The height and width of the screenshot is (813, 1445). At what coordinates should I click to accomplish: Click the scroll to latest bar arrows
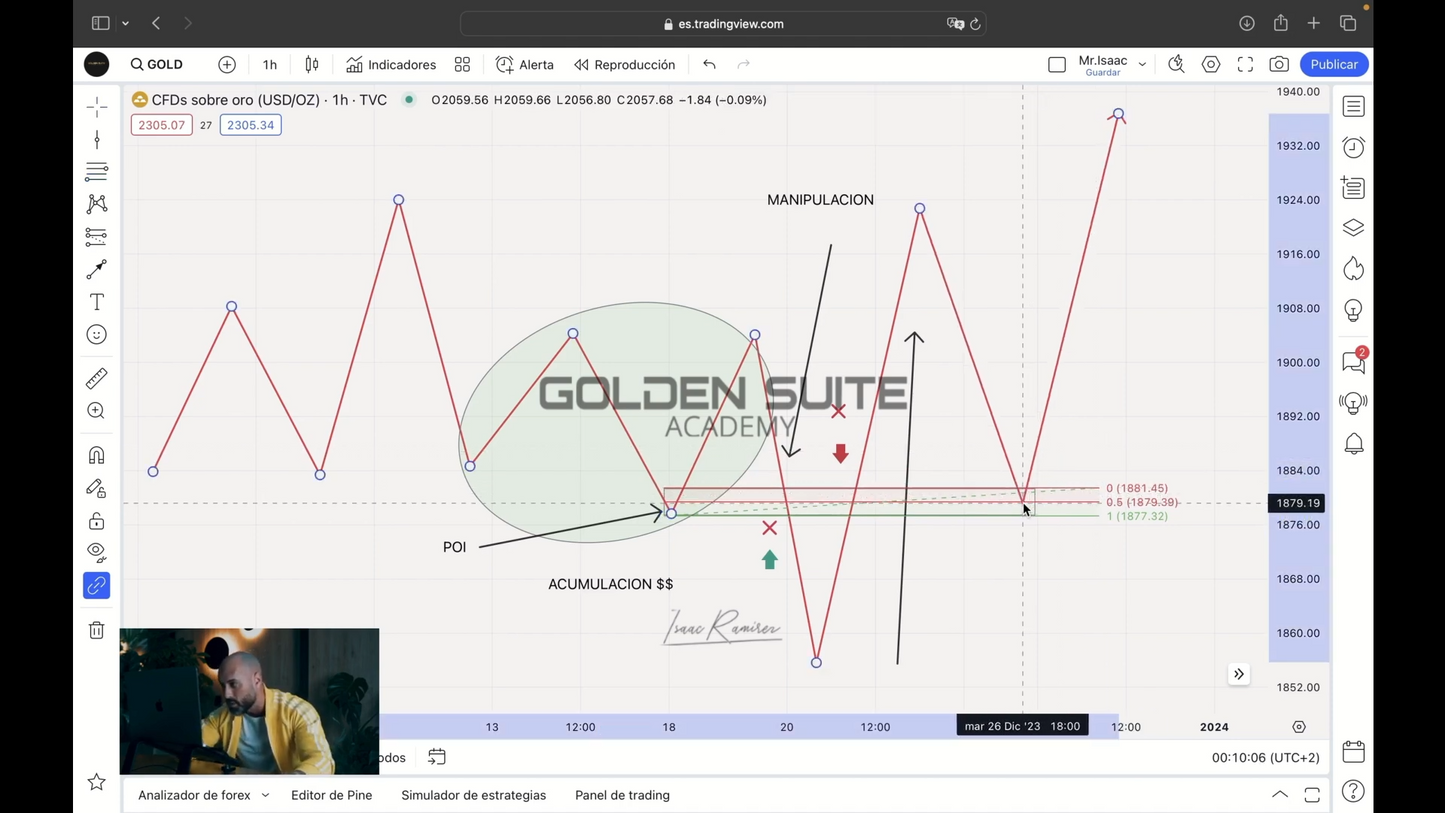(1239, 674)
